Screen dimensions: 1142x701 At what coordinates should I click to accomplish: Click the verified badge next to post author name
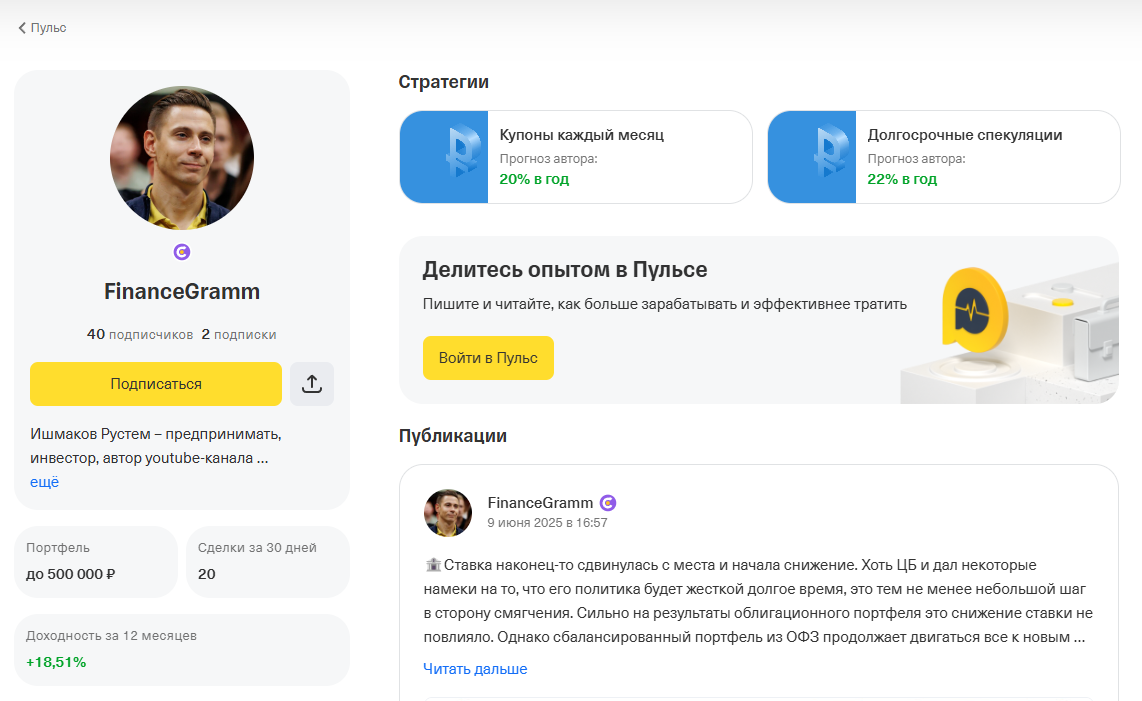608,503
